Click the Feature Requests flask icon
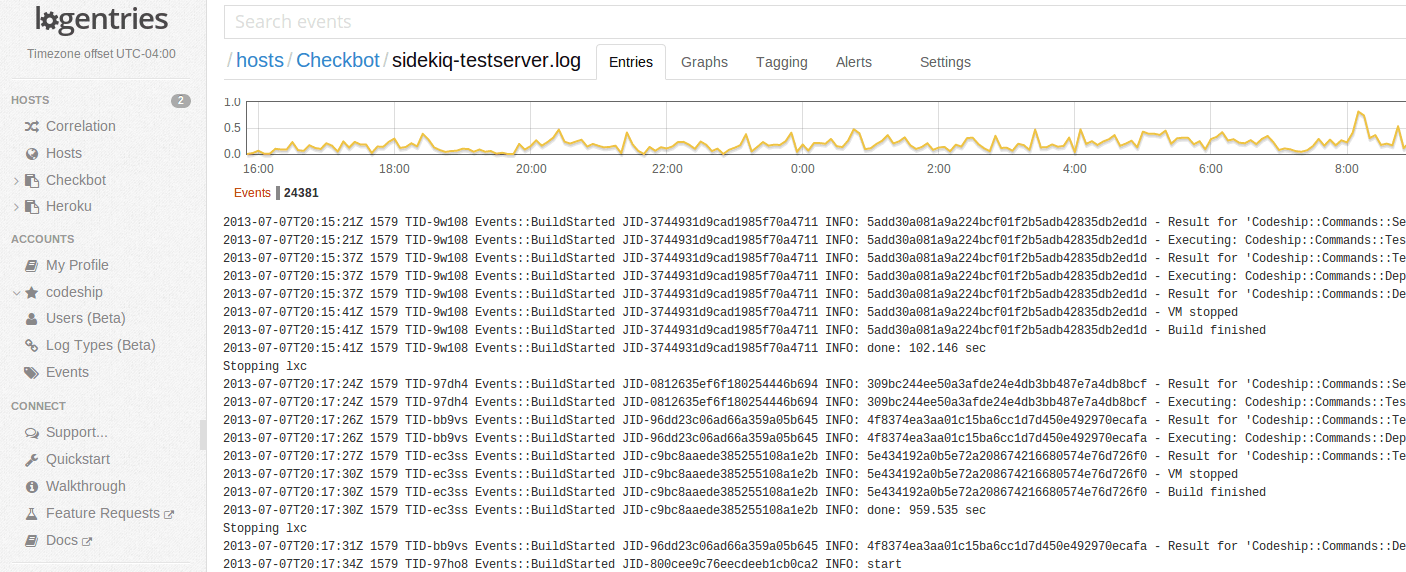This screenshot has width=1406, height=572. 32,513
